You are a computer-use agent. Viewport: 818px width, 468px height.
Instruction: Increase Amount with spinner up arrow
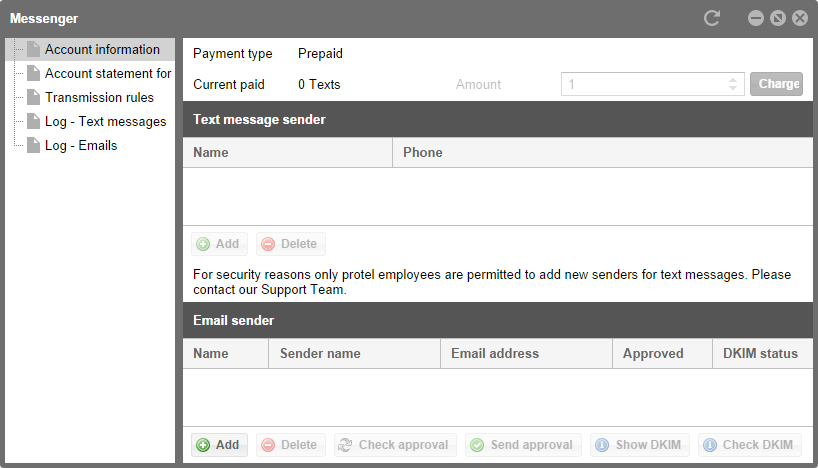[x=734, y=80]
